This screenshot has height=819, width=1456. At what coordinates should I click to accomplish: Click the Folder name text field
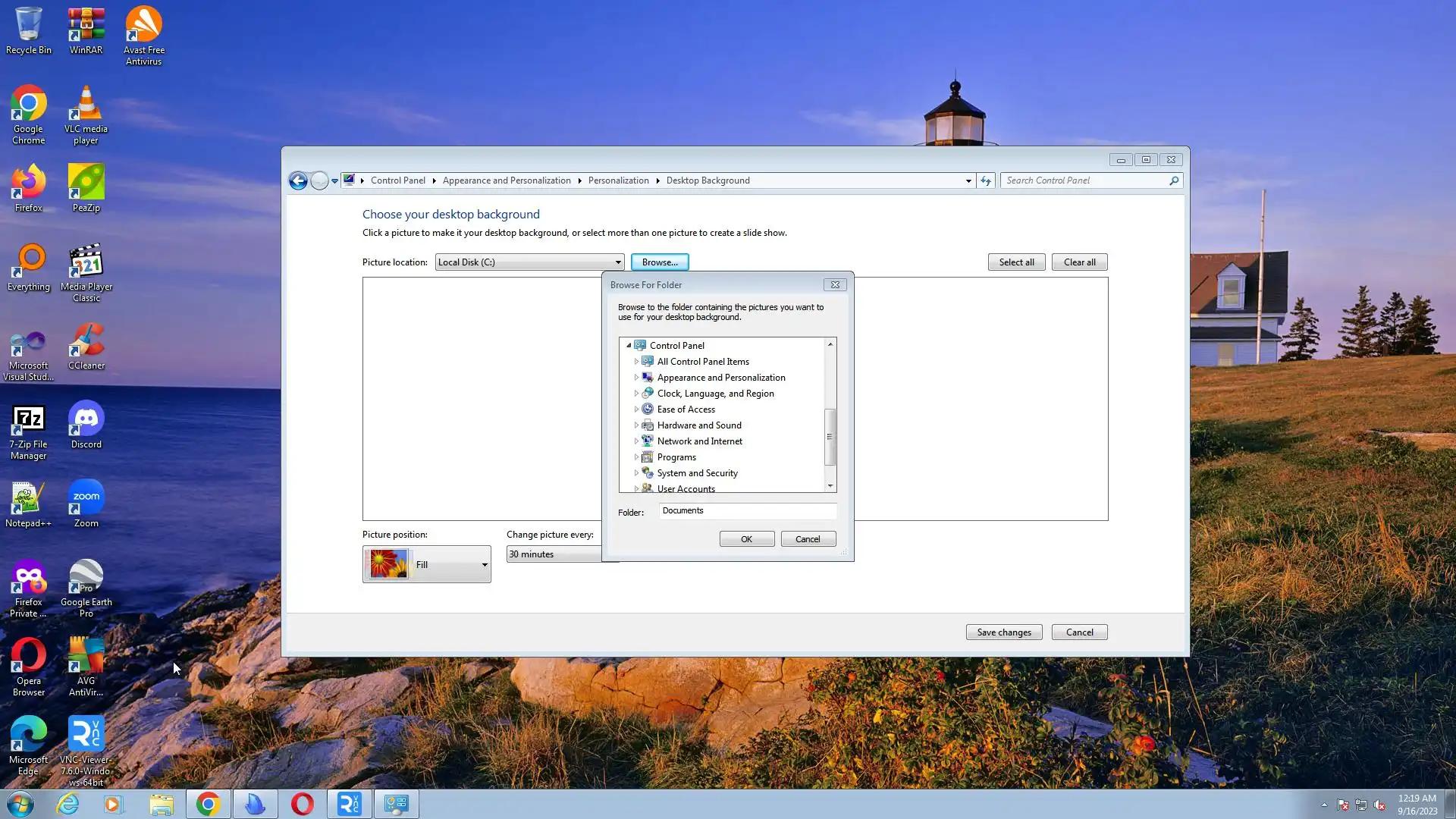[x=747, y=511]
